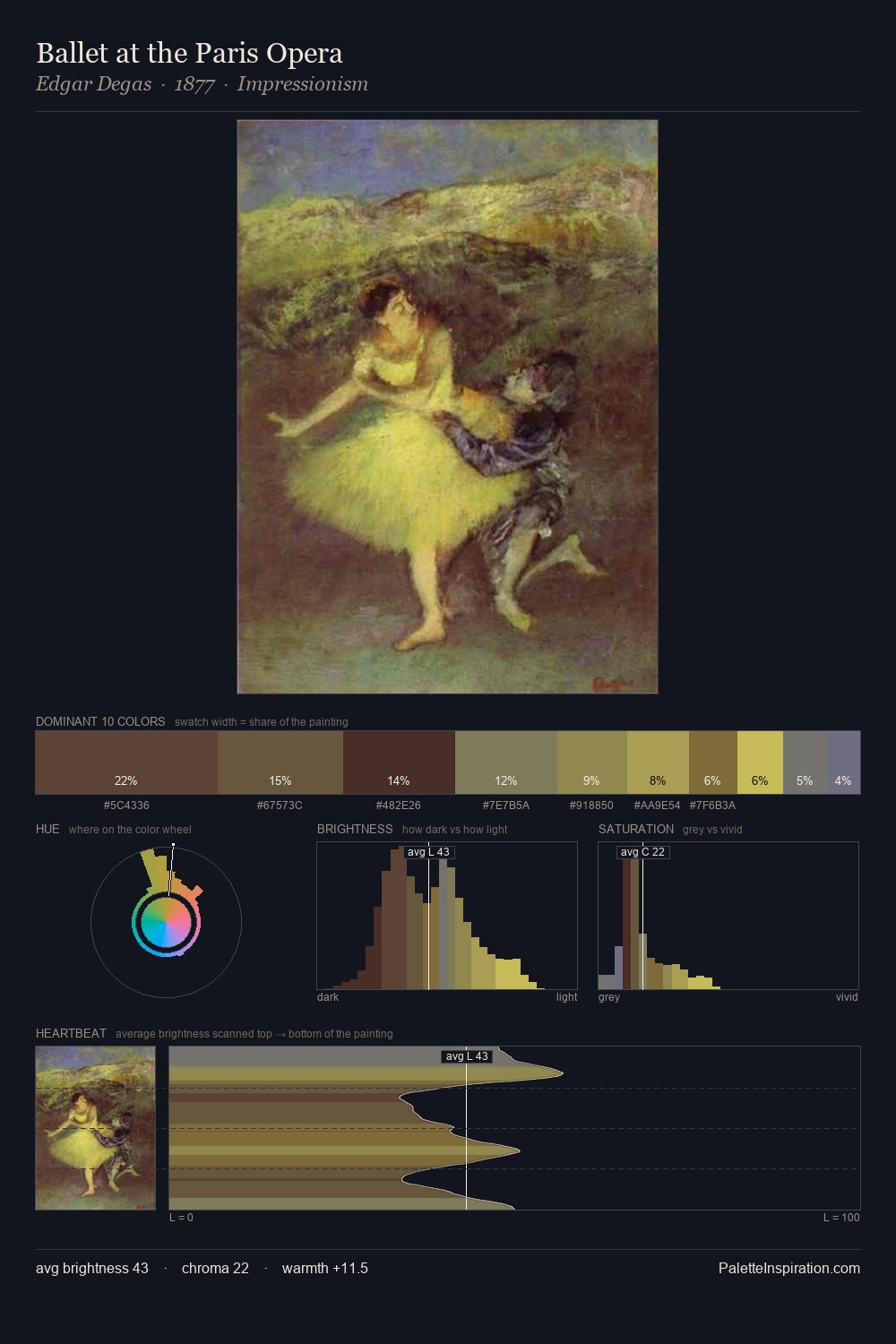The height and width of the screenshot is (1344, 896).
Task: Choose the 8% swatch #AA9E54
Action: tap(658, 762)
